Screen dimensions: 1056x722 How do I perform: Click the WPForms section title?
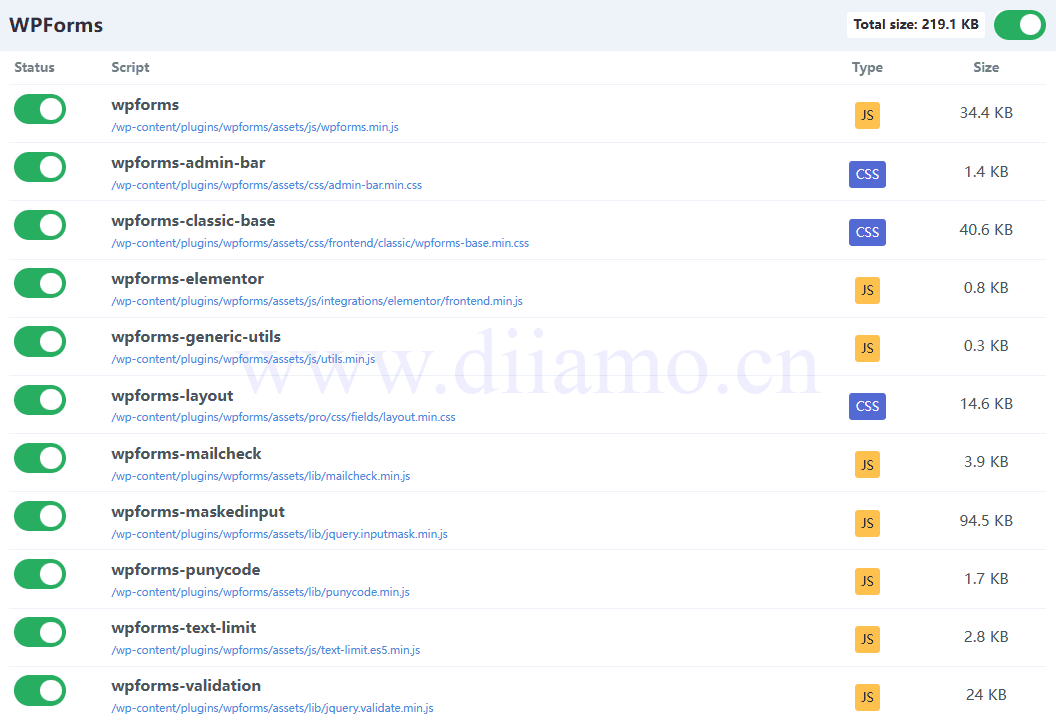(x=56, y=25)
